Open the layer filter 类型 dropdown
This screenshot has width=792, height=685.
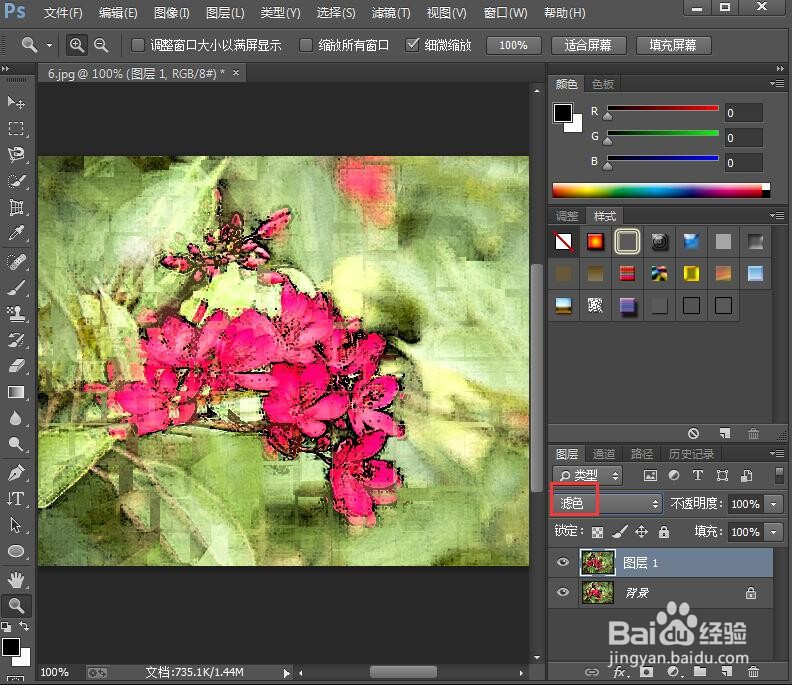click(588, 475)
